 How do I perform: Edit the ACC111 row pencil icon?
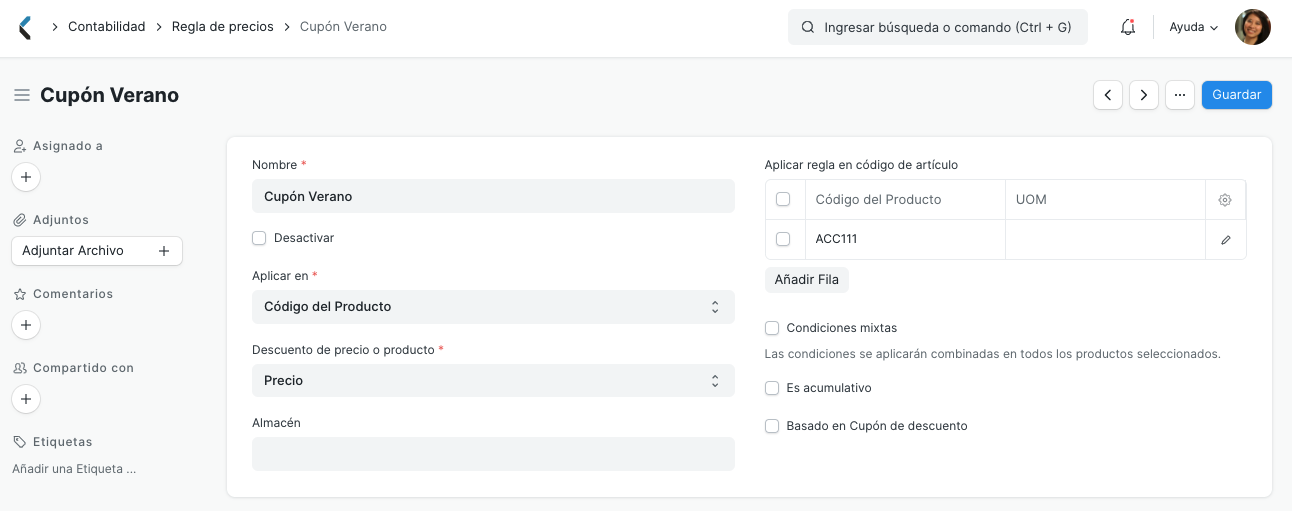[1226, 240]
